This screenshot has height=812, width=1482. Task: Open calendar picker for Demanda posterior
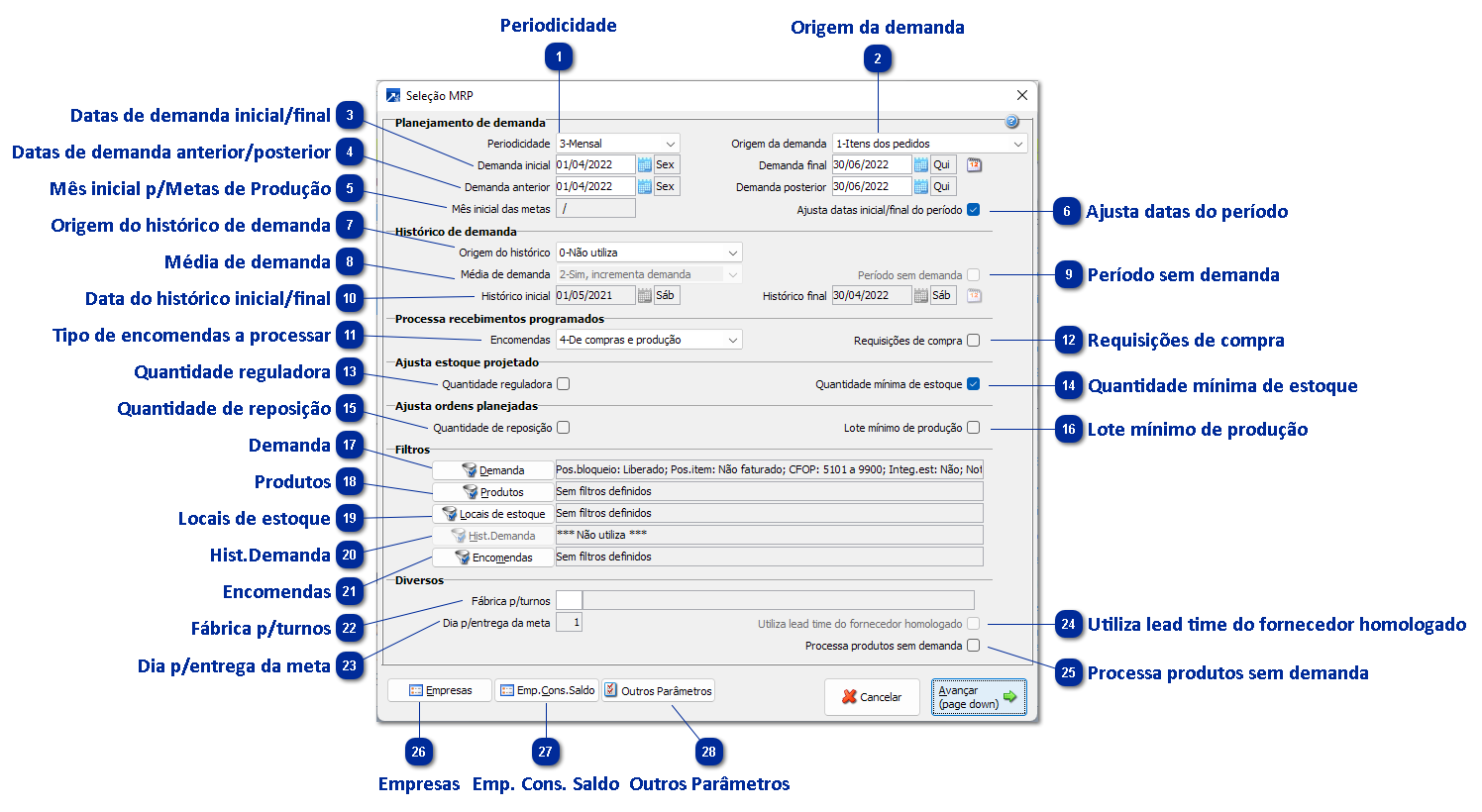(921, 187)
